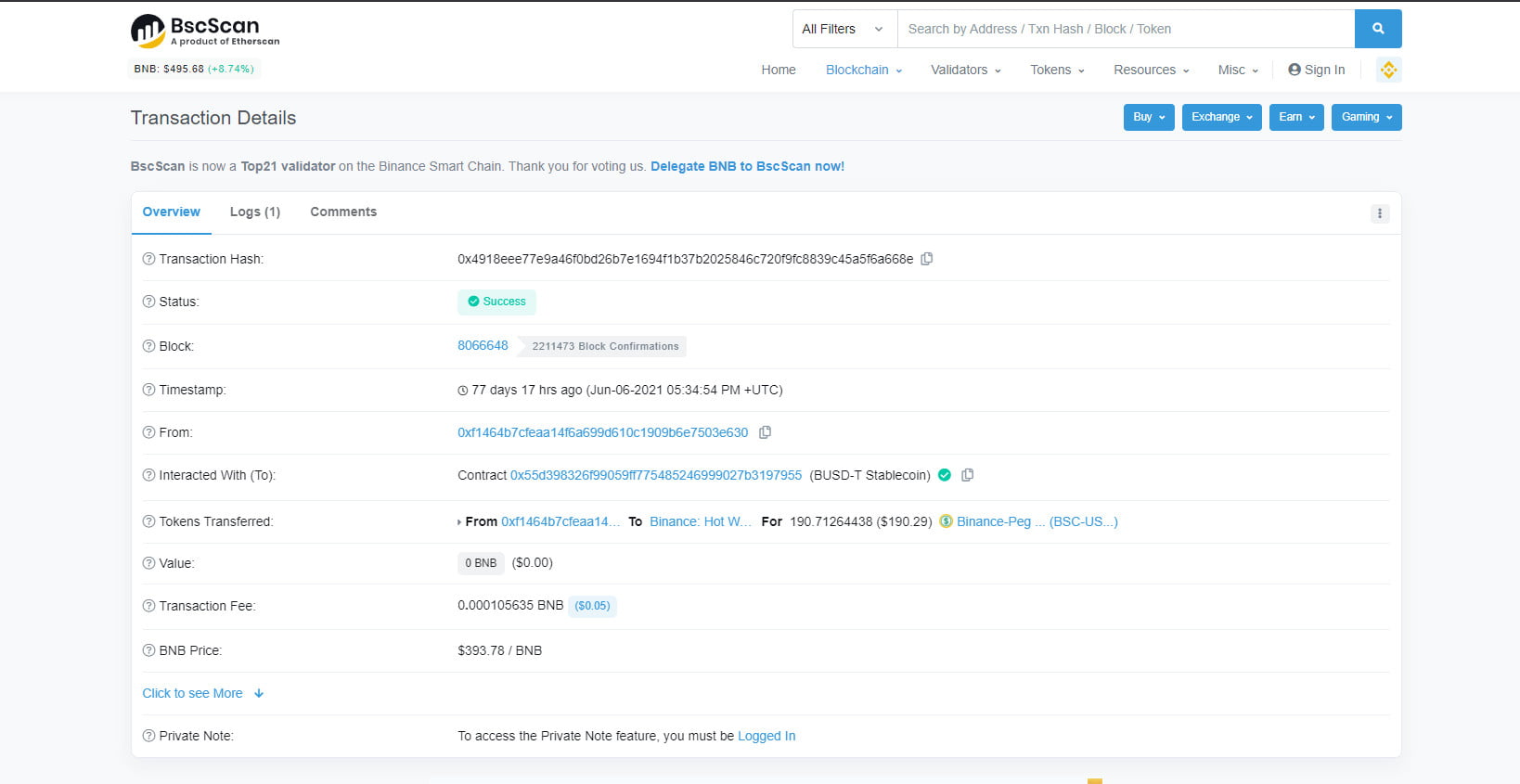The width and height of the screenshot is (1520, 784).
Task: Click the Binance chain network icon
Action: 1388,70
